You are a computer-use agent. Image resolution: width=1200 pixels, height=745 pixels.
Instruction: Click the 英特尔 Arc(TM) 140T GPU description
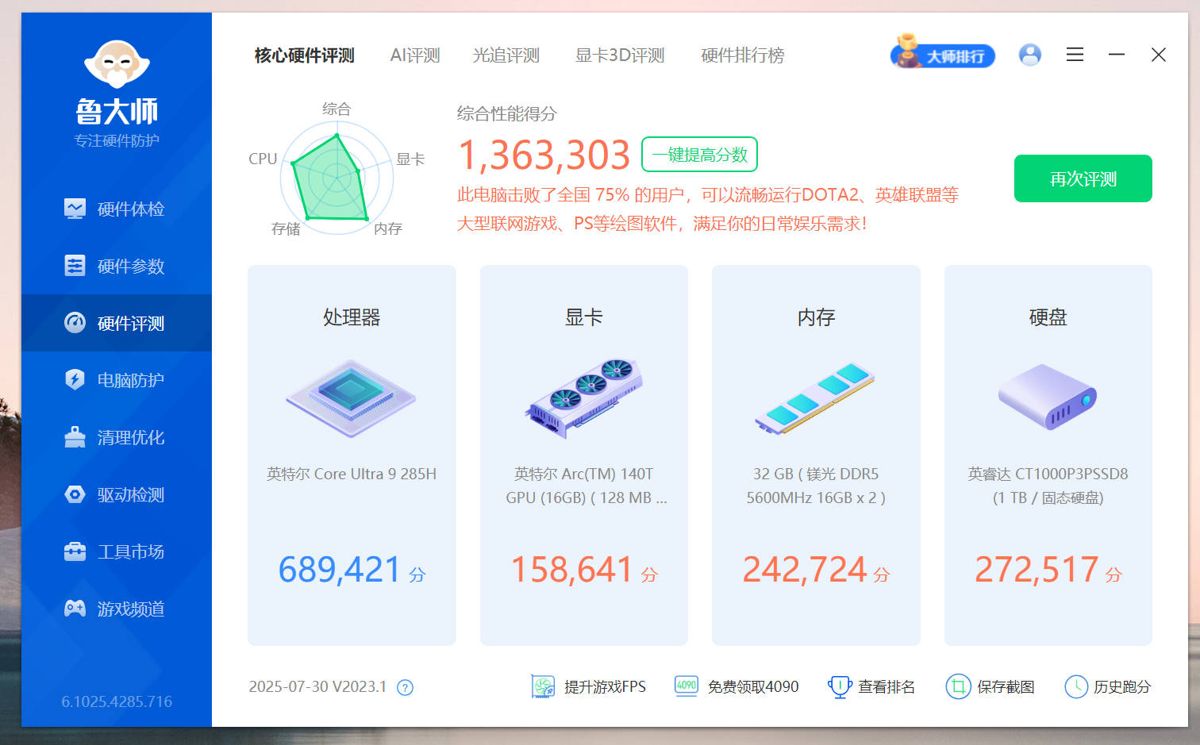click(x=586, y=485)
